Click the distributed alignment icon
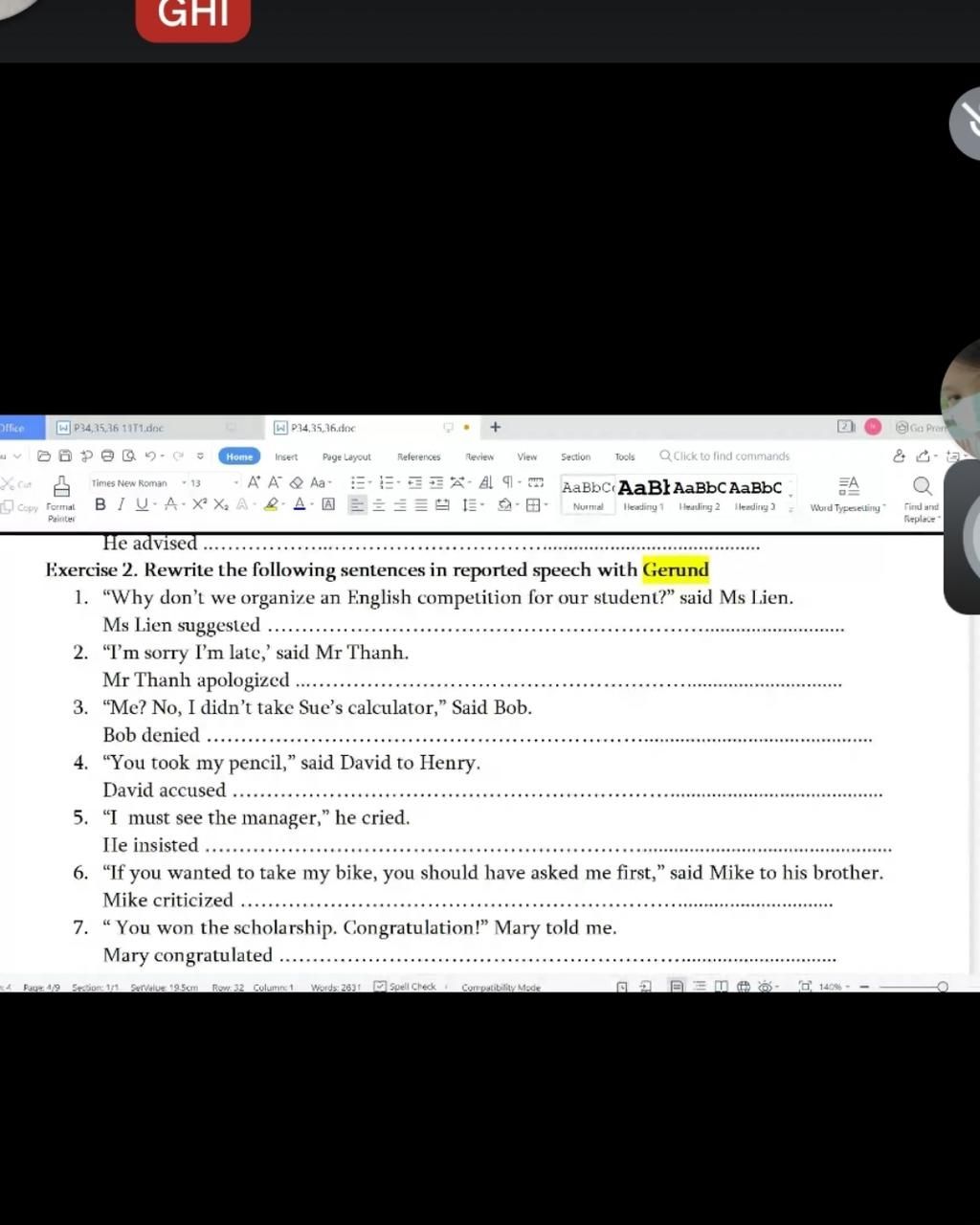980x1225 pixels. click(x=442, y=504)
